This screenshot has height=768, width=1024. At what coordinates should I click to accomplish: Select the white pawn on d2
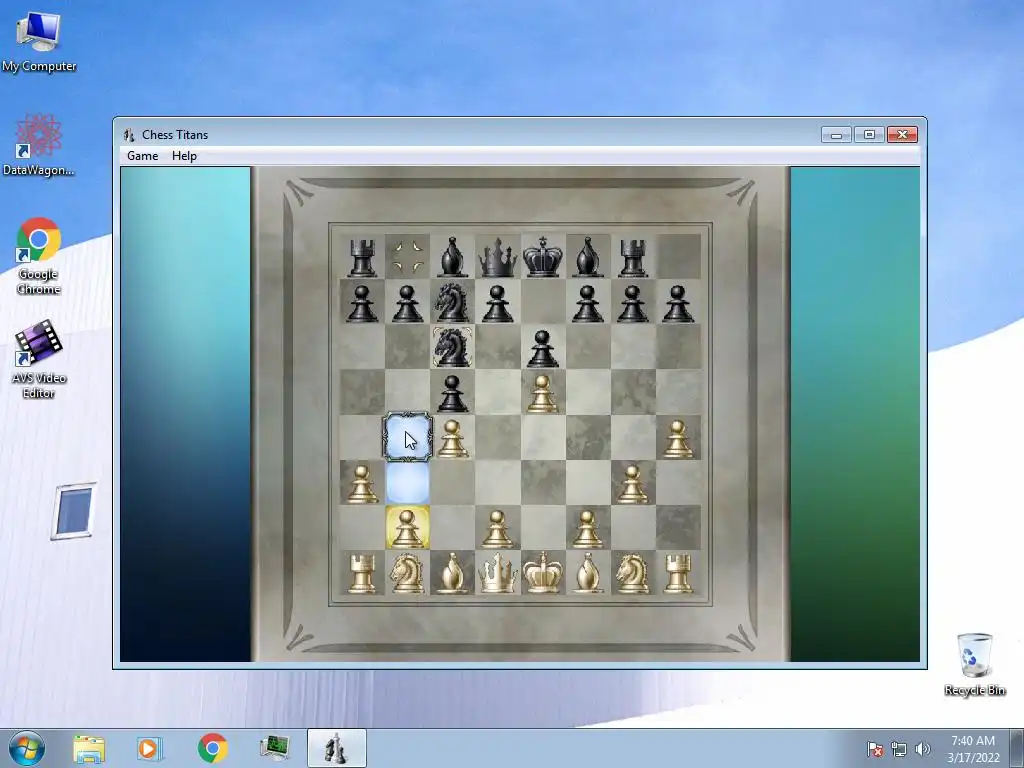498,529
